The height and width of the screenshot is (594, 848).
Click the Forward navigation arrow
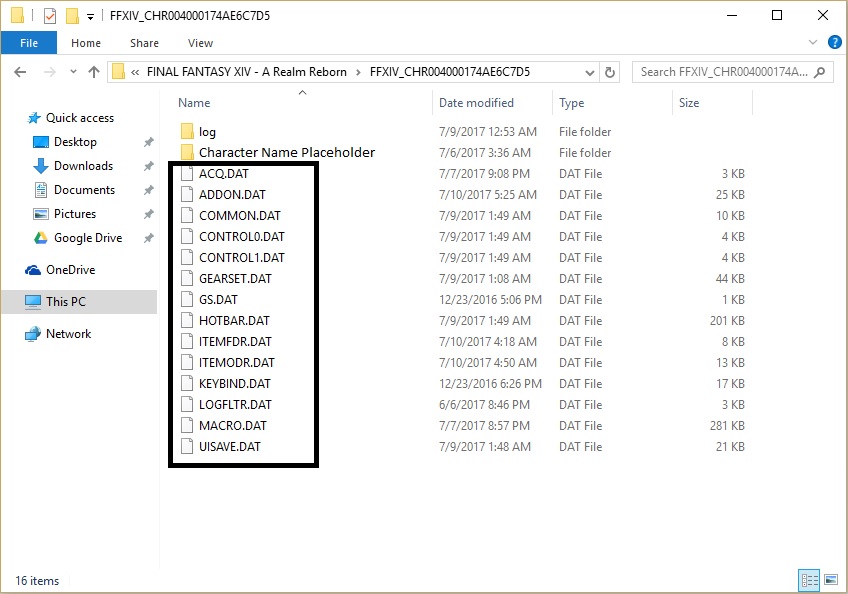click(49, 72)
